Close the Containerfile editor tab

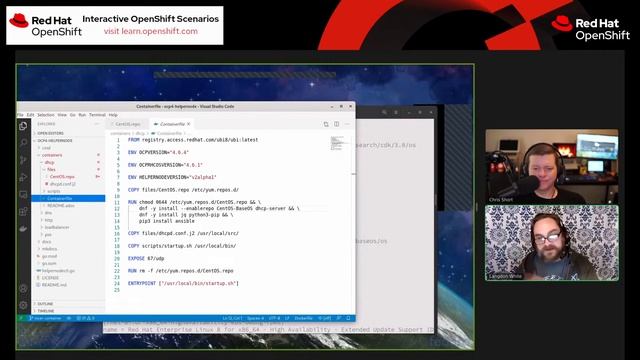[x=189, y=124]
